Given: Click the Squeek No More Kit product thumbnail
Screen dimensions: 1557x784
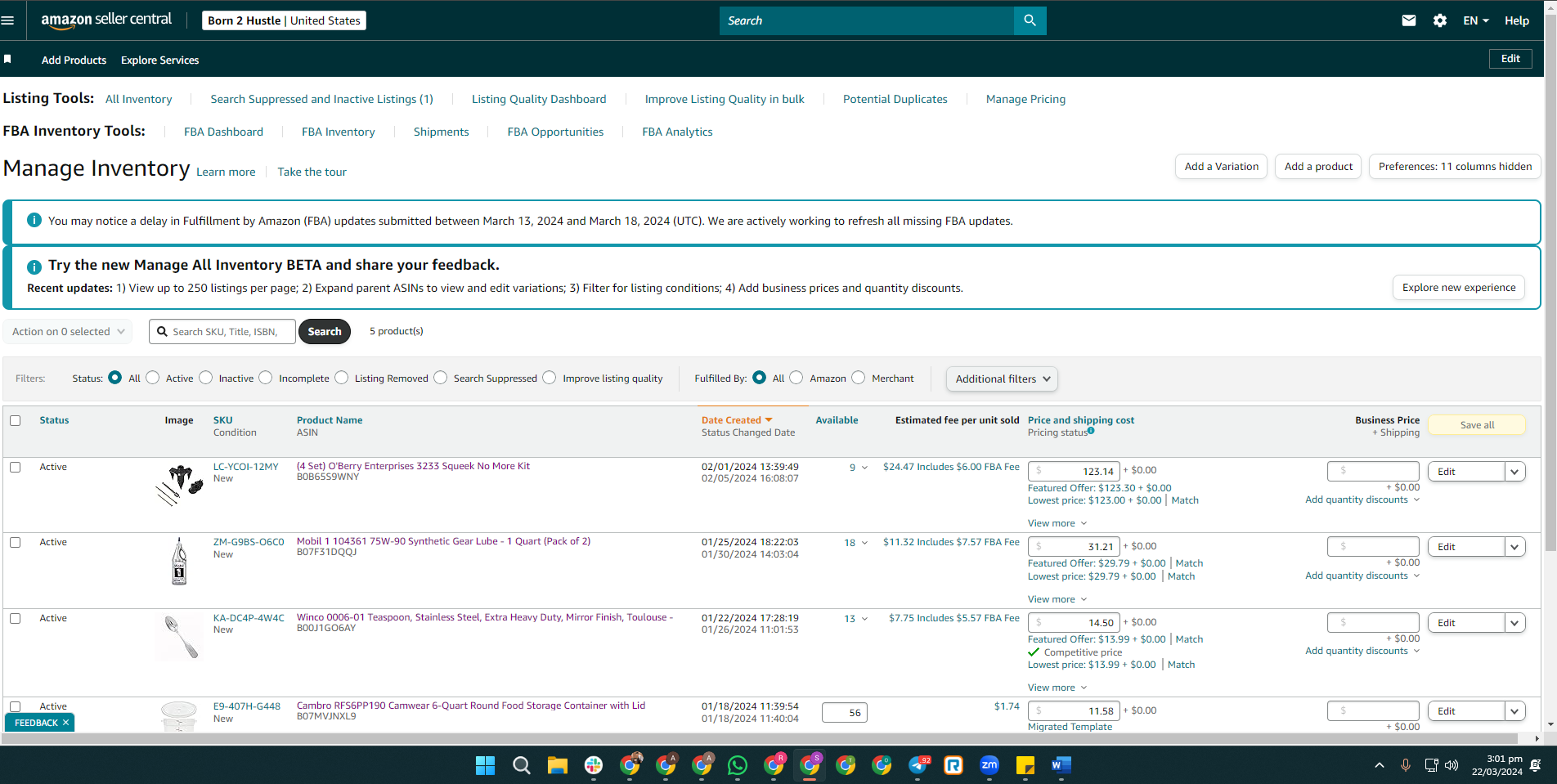Looking at the screenshot, I should (x=179, y=486).
